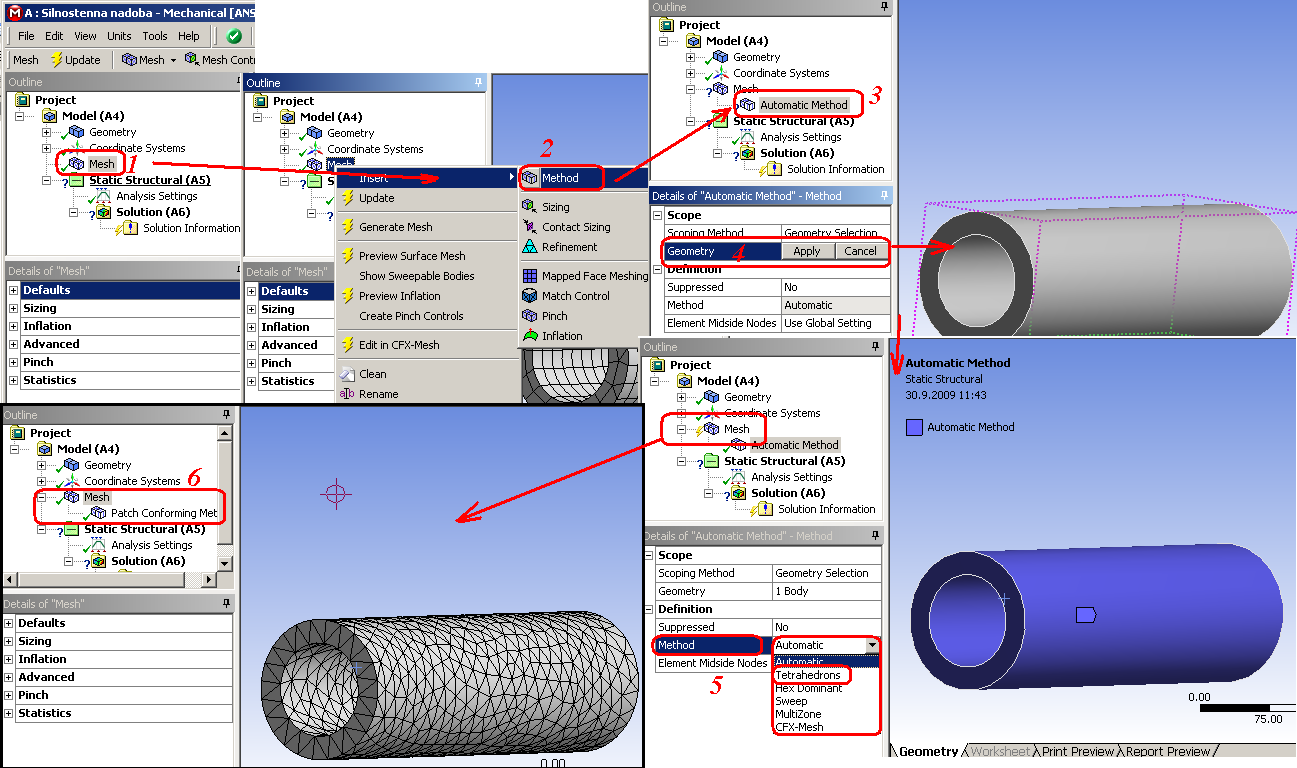Screen dimensions: 1297x768
Task: Click the green checkmark toolbar icon
Action: click(234, 36)
